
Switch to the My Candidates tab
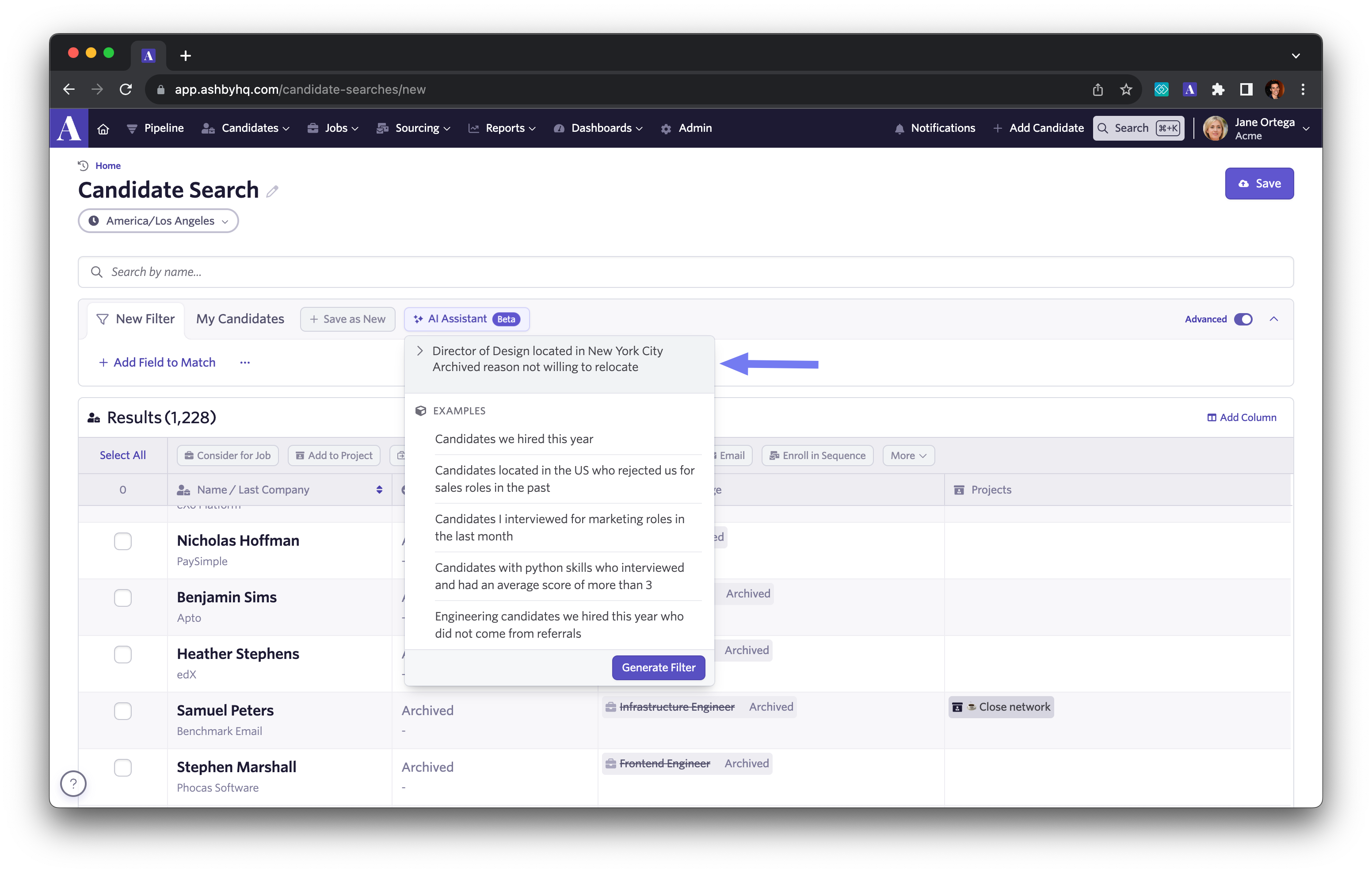click(240, 319)
